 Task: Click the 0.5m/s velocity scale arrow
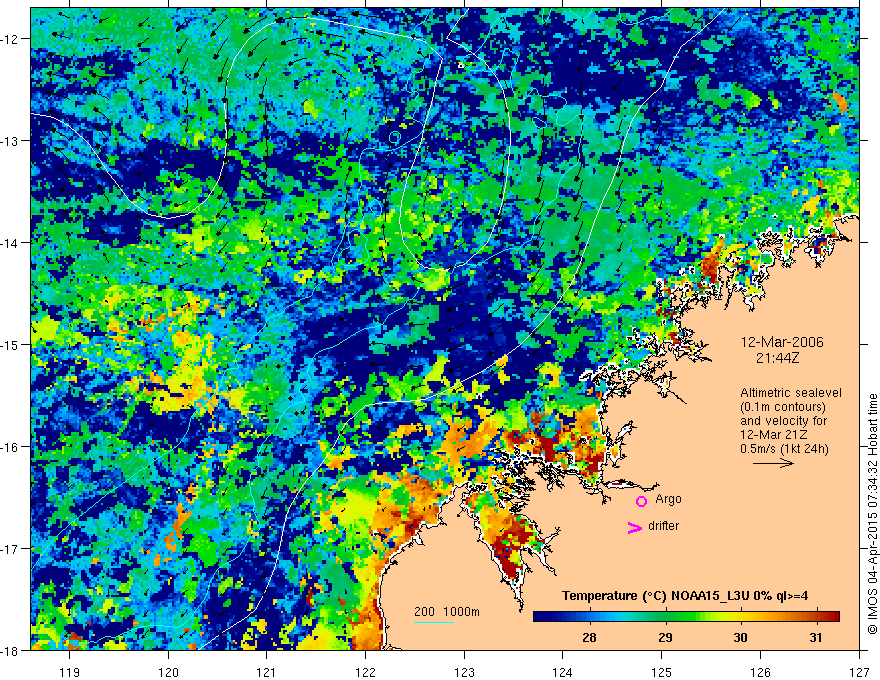click(x=773, y=463)
